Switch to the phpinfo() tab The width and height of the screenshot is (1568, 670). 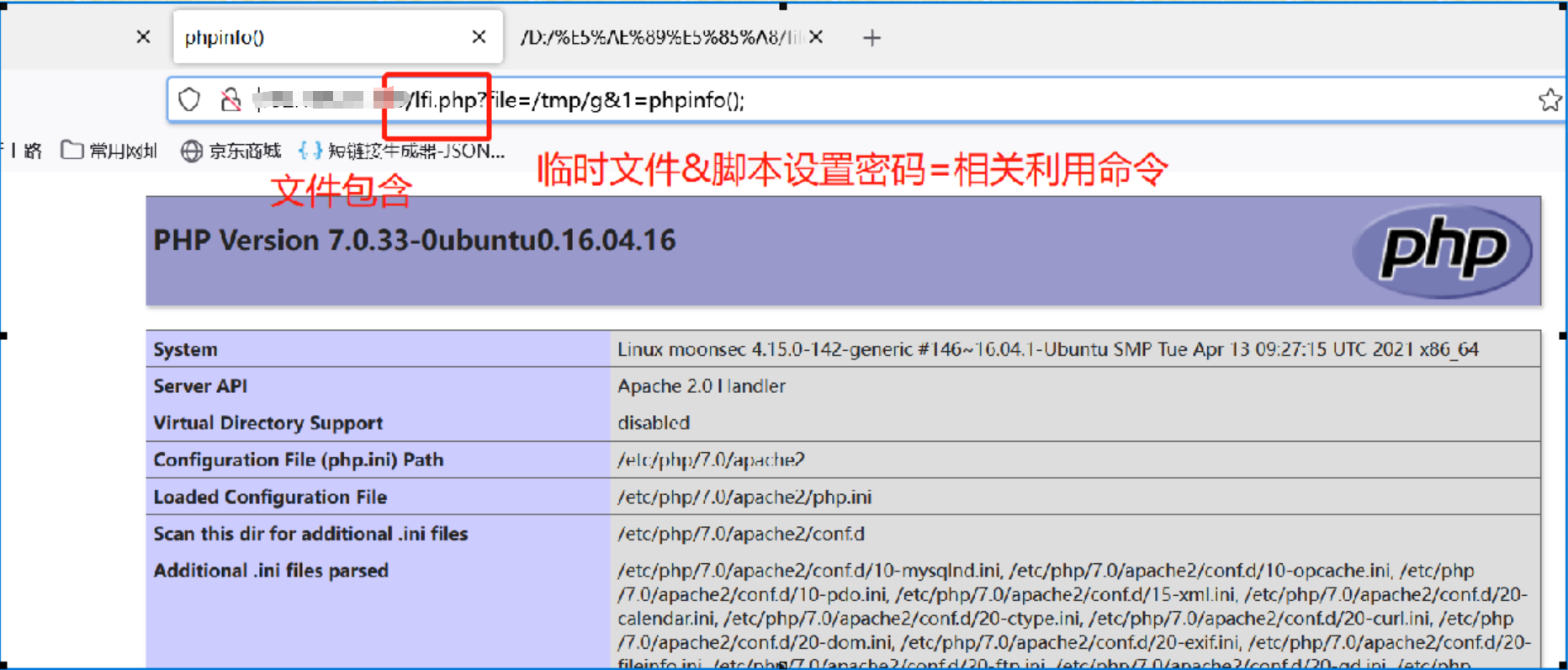point(337,37)
